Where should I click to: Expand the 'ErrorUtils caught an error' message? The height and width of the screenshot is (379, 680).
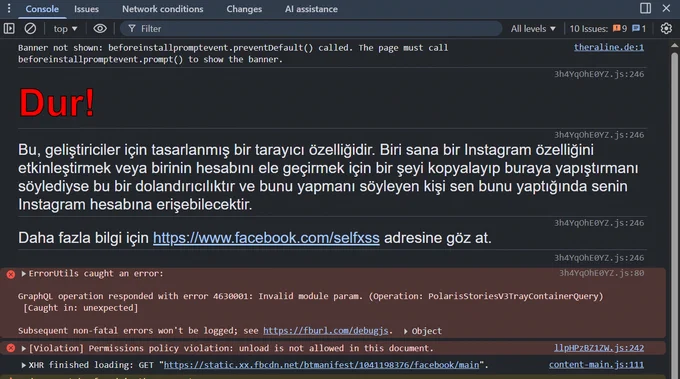coord(24,274)
